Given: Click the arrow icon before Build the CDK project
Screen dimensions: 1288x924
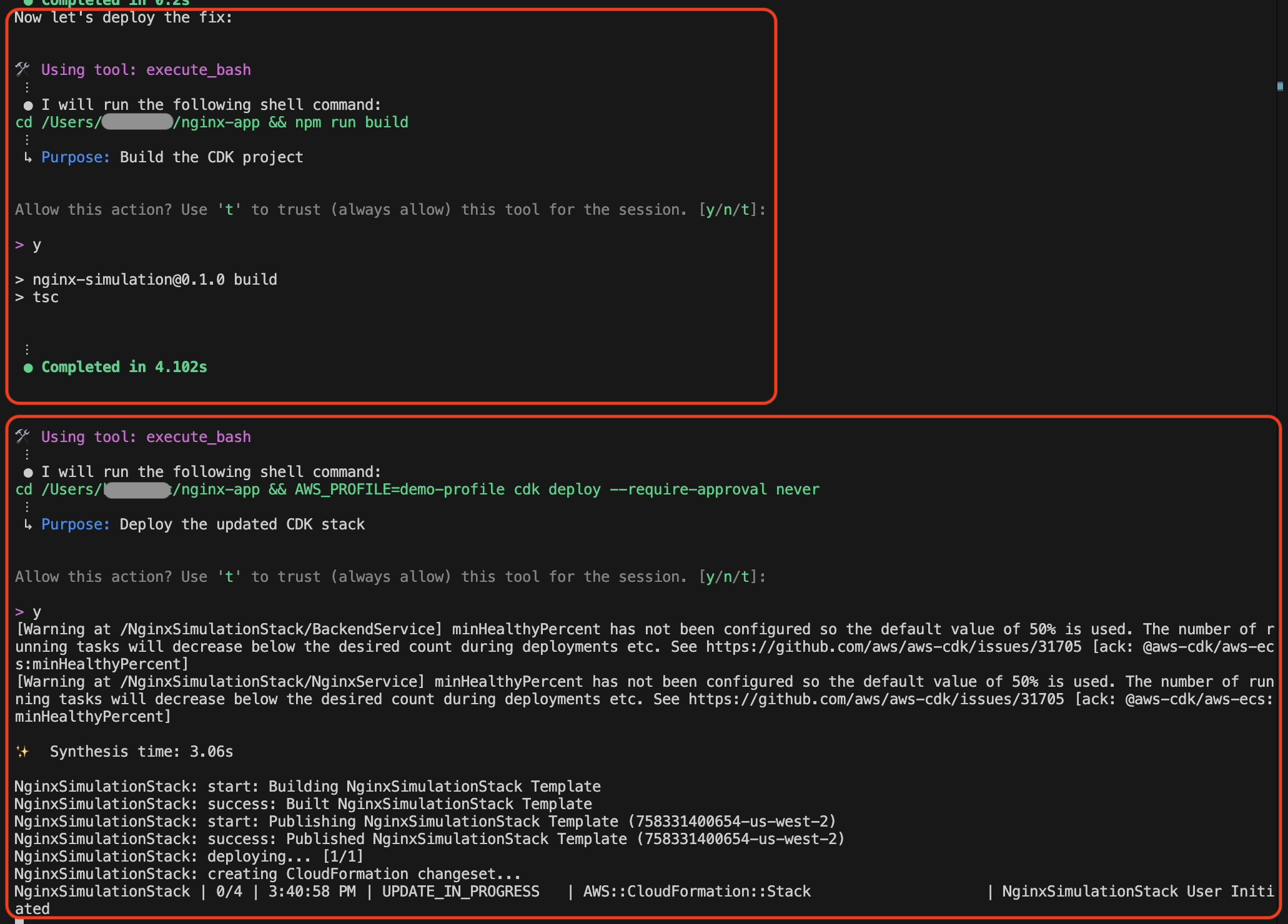Looking at the screenshot, I should point(27,157).
